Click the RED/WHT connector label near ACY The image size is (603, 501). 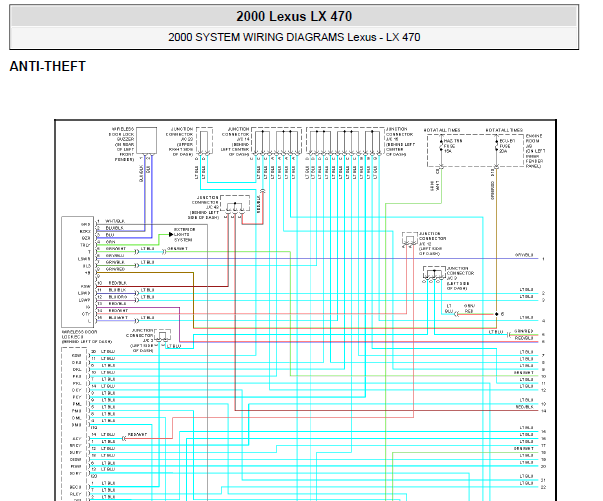[x=137, y=434]
